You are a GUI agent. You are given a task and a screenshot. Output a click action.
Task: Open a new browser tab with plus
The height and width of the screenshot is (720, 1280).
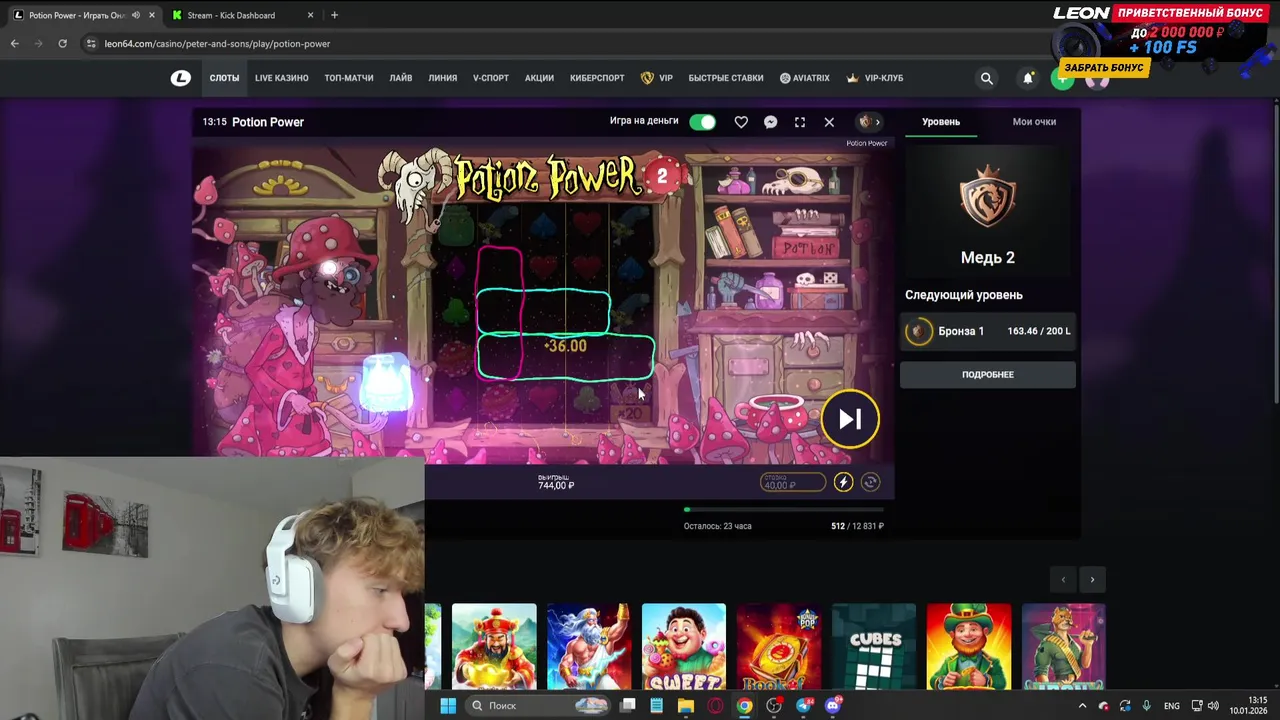tap(334, 15)
